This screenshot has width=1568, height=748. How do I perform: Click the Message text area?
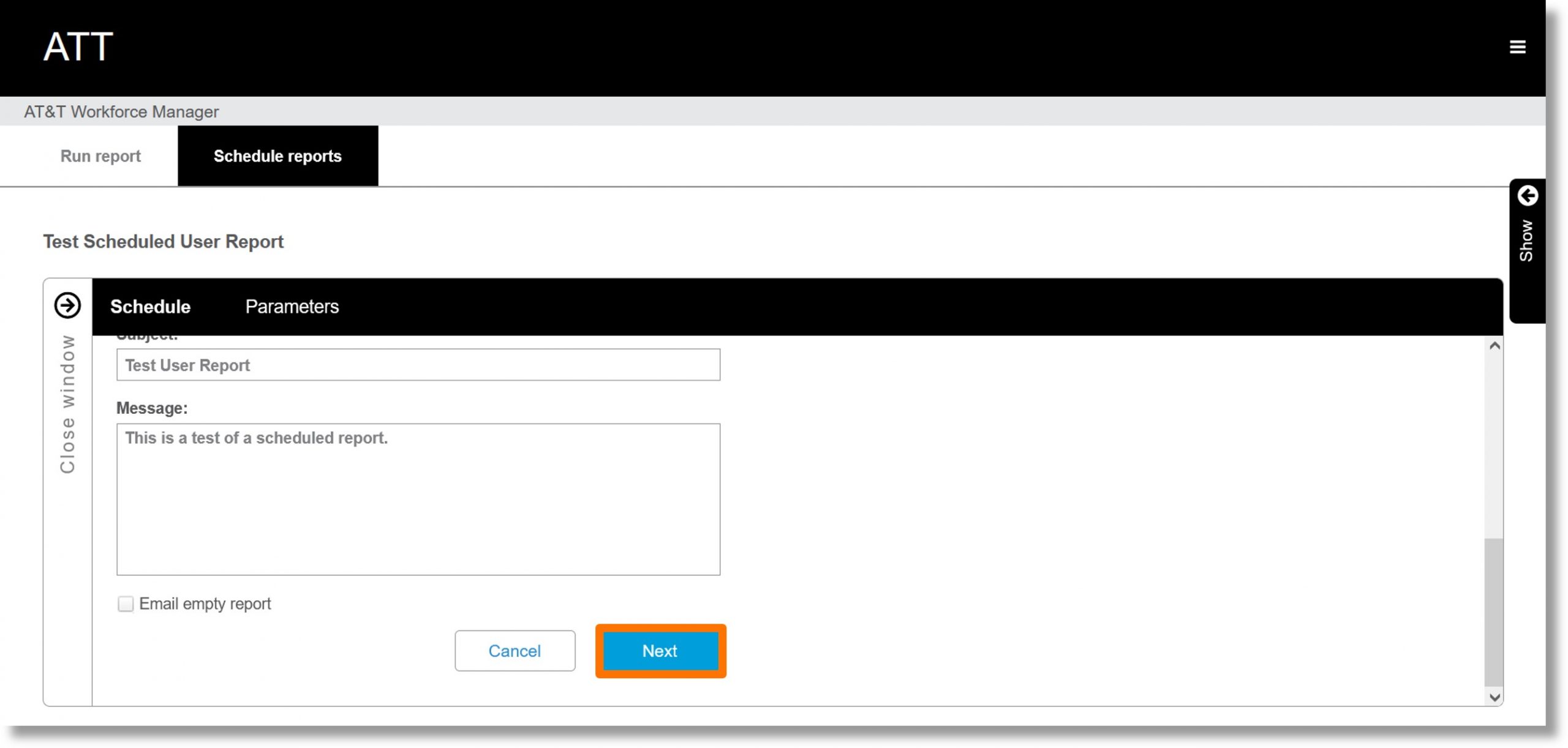point(418,498)
